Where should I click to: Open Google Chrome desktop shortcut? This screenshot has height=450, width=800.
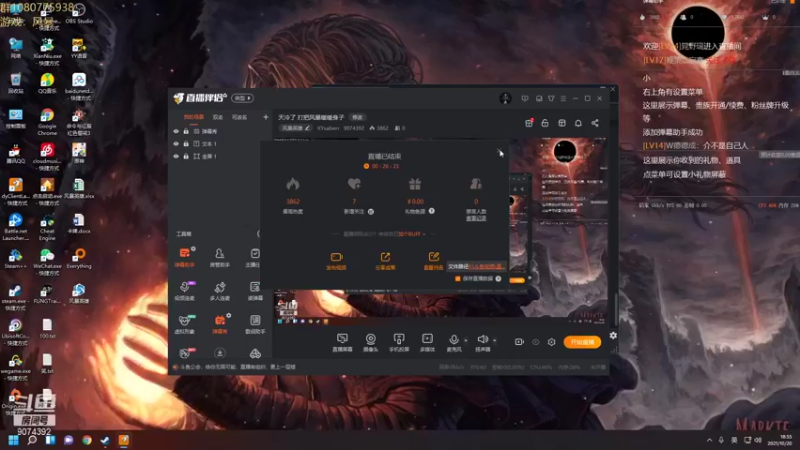pos(47,122)
